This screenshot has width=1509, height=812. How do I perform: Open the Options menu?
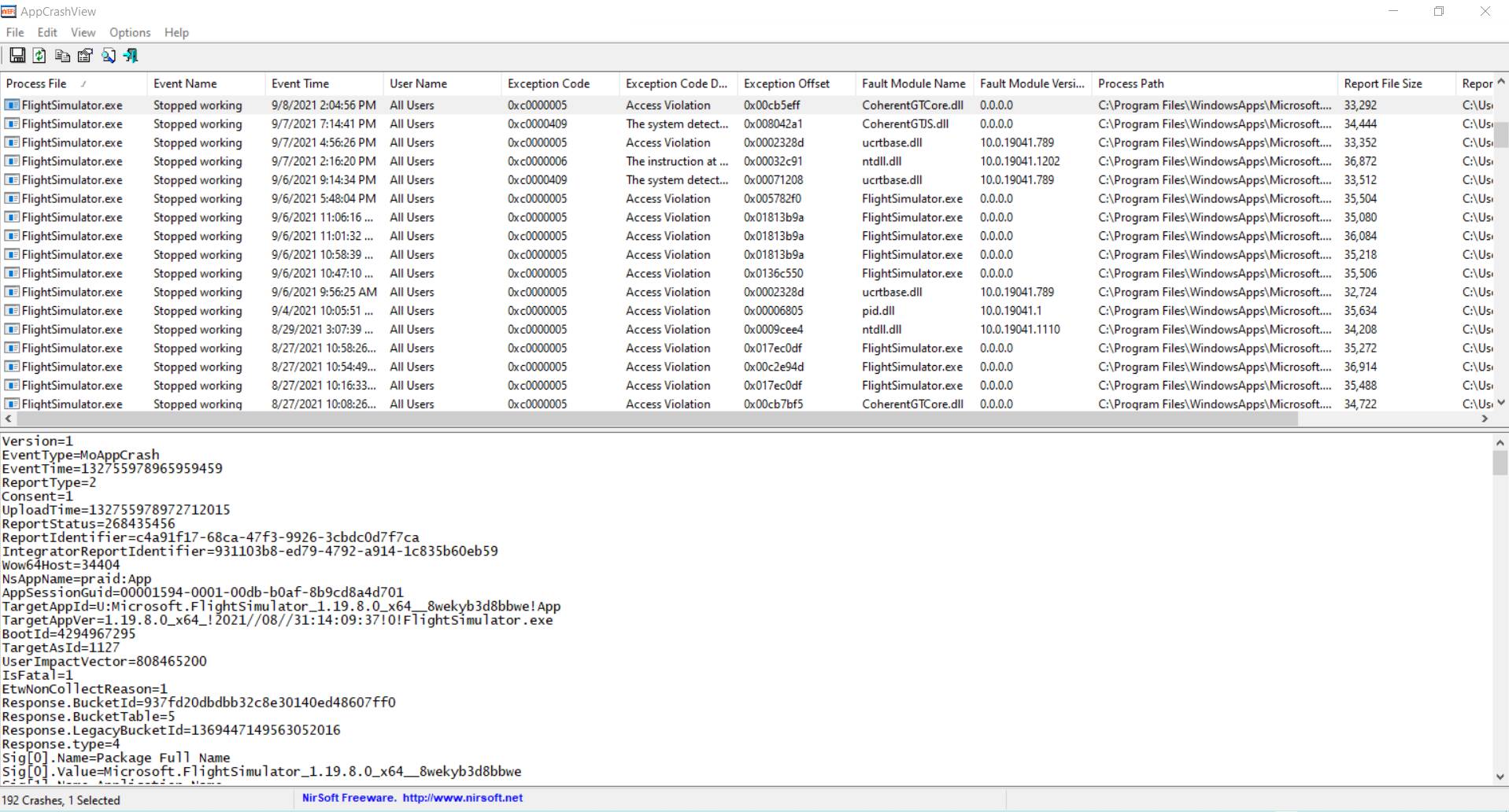130,32
